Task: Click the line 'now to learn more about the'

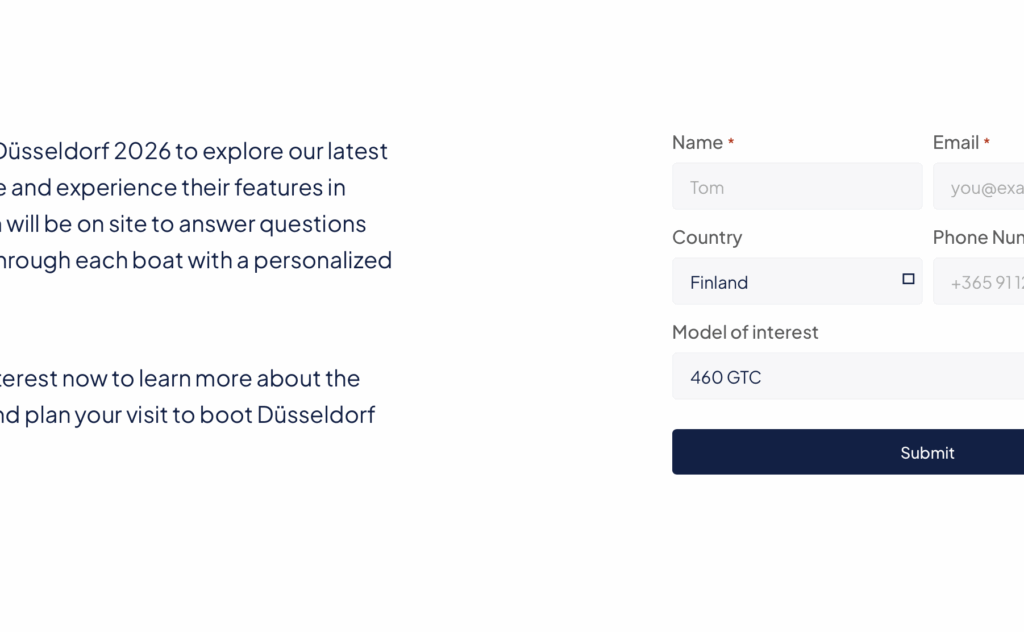Action: 180,378
